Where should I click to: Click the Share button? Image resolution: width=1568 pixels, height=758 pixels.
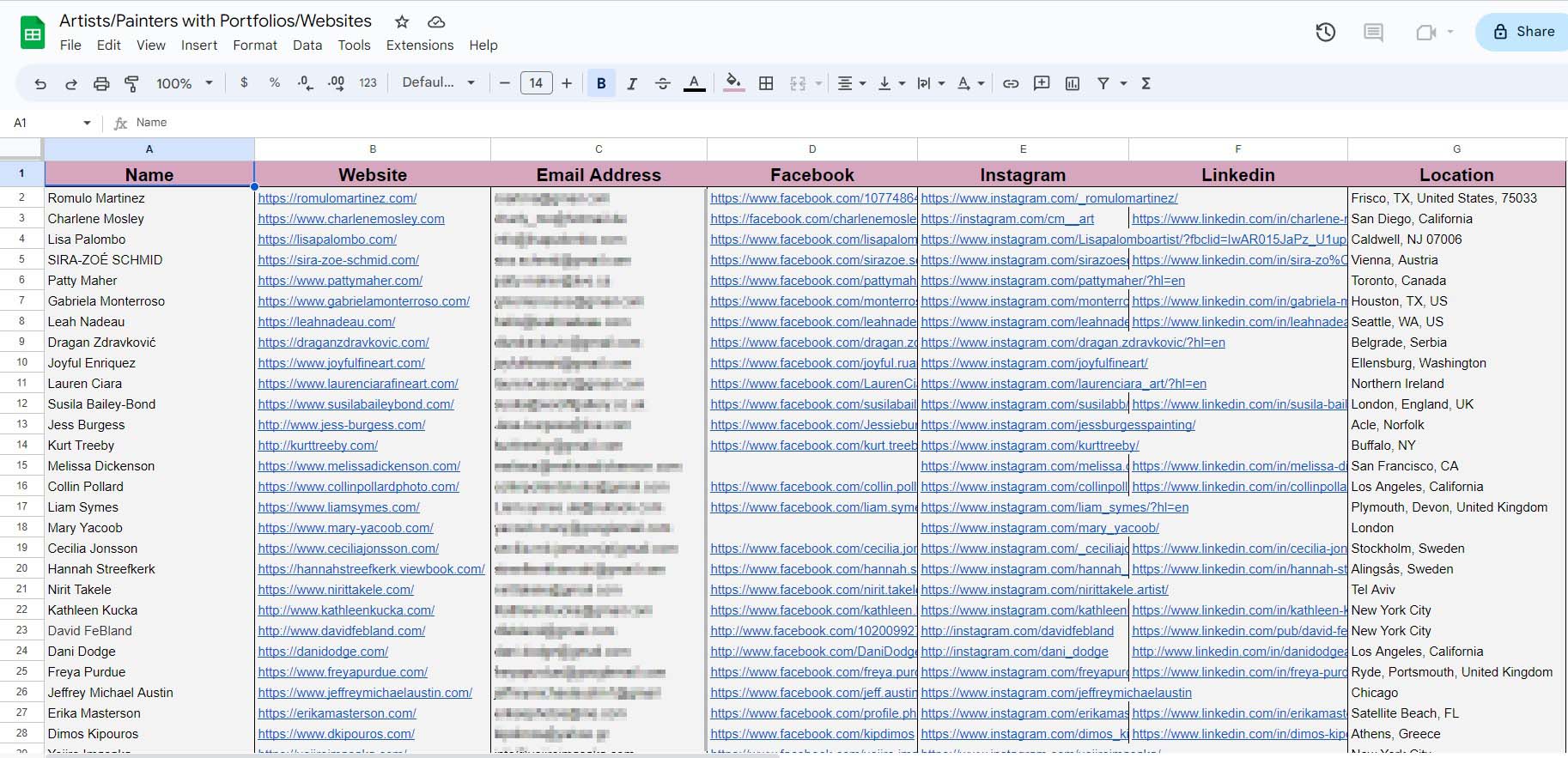[1523, 32]
